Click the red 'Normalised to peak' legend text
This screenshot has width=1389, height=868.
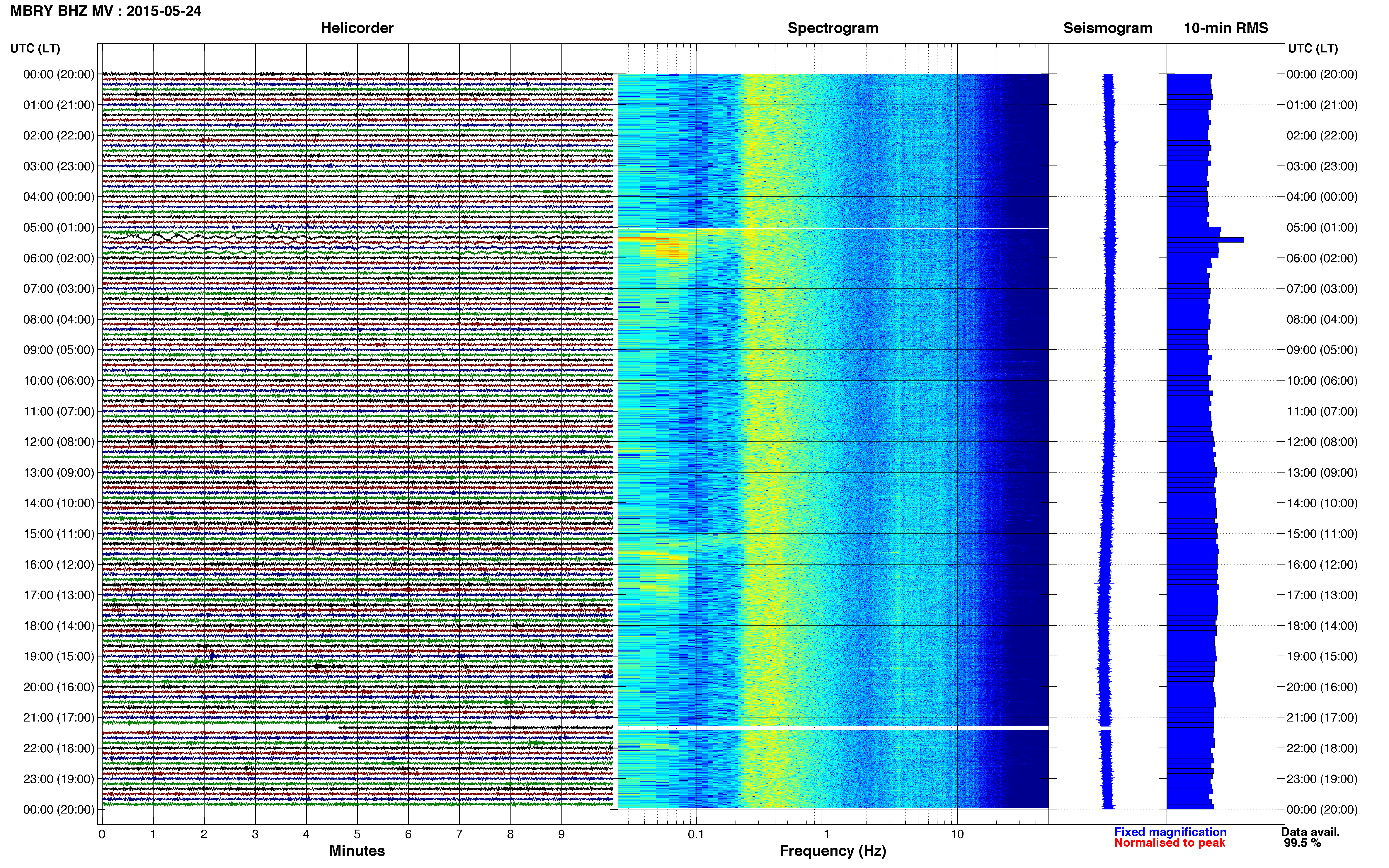[x=1170, y=843]
